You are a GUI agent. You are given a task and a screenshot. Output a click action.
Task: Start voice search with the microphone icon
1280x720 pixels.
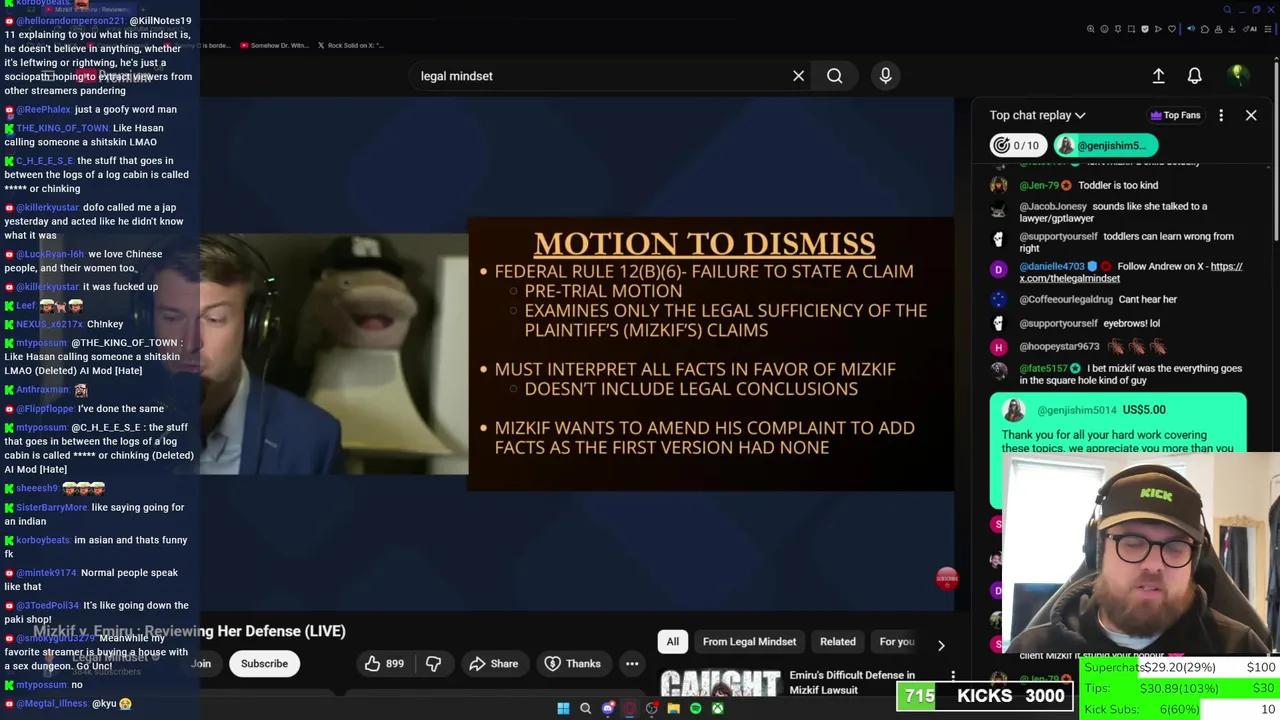[x=885, y=76]
